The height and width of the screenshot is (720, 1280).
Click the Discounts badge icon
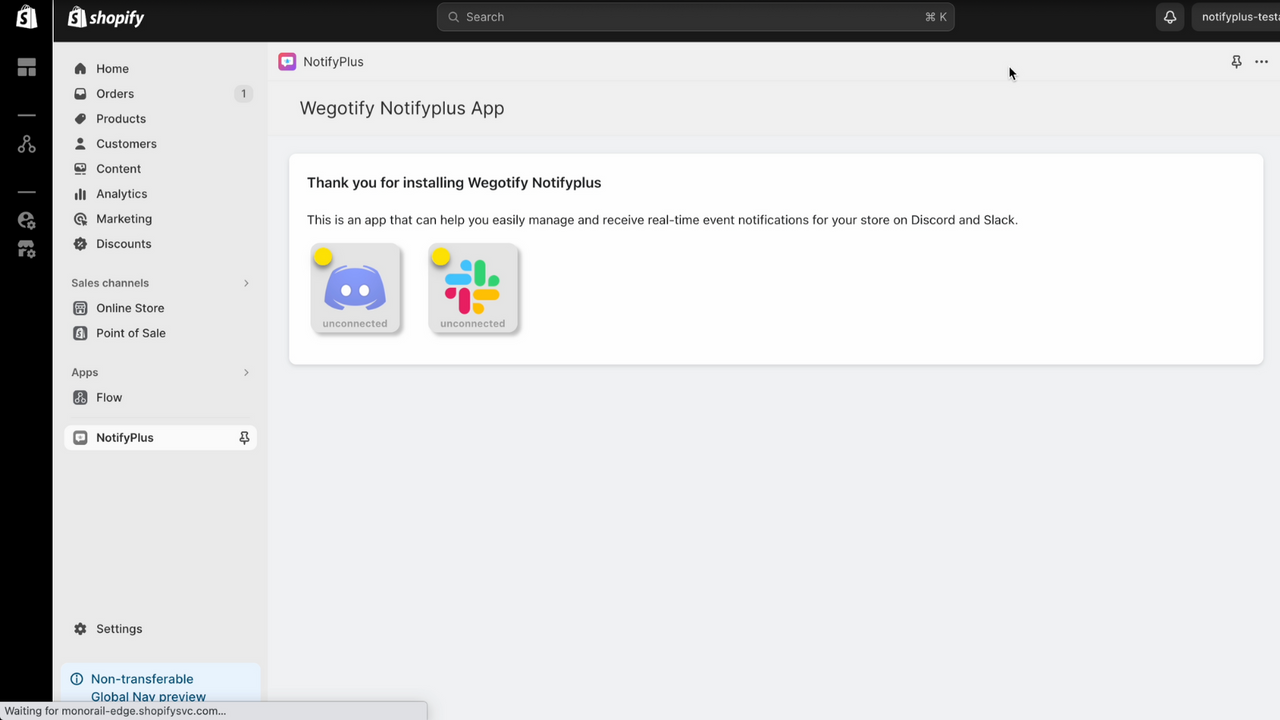click(x=80, y=244)
